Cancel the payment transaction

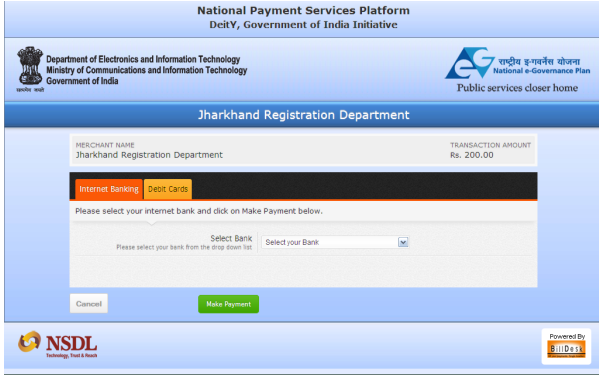click(89, 304)
